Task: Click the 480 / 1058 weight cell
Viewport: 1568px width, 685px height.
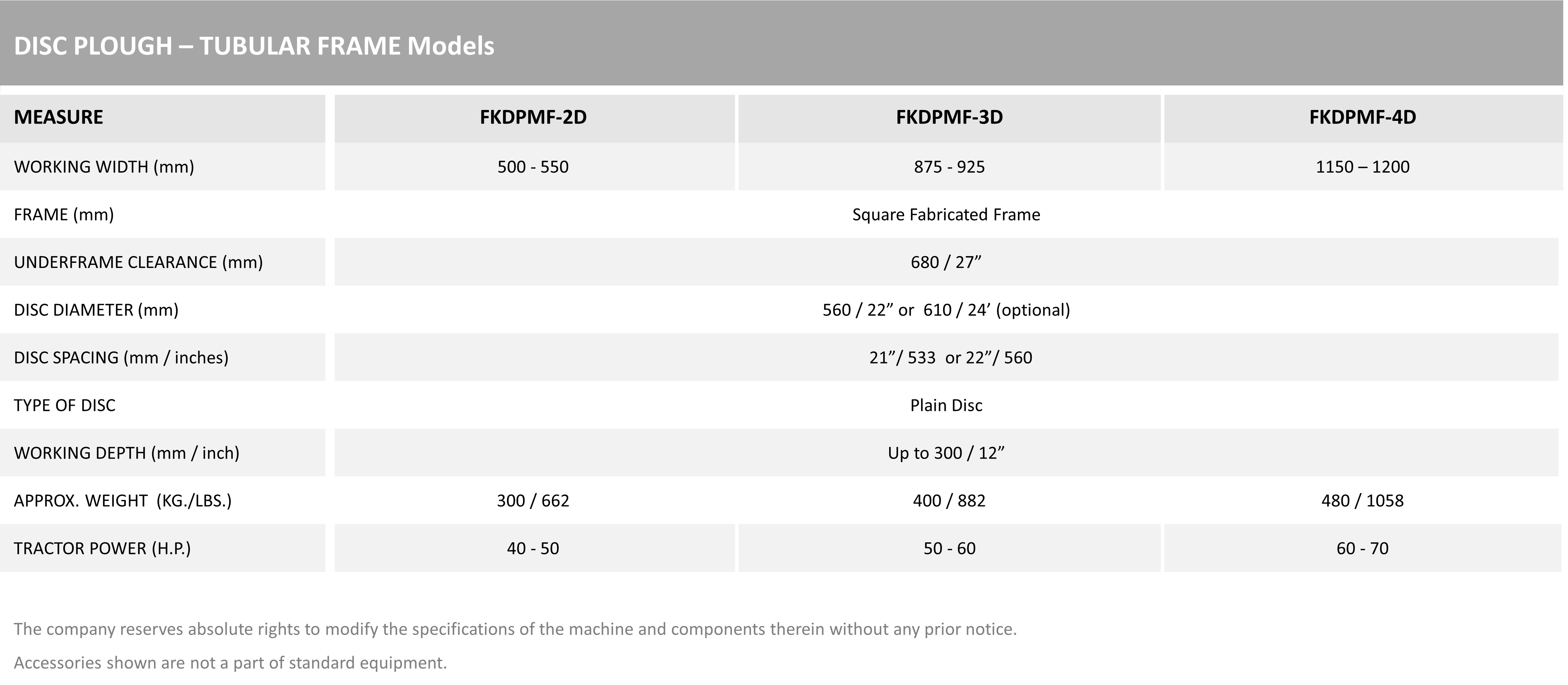Action: coord(1362,500)
